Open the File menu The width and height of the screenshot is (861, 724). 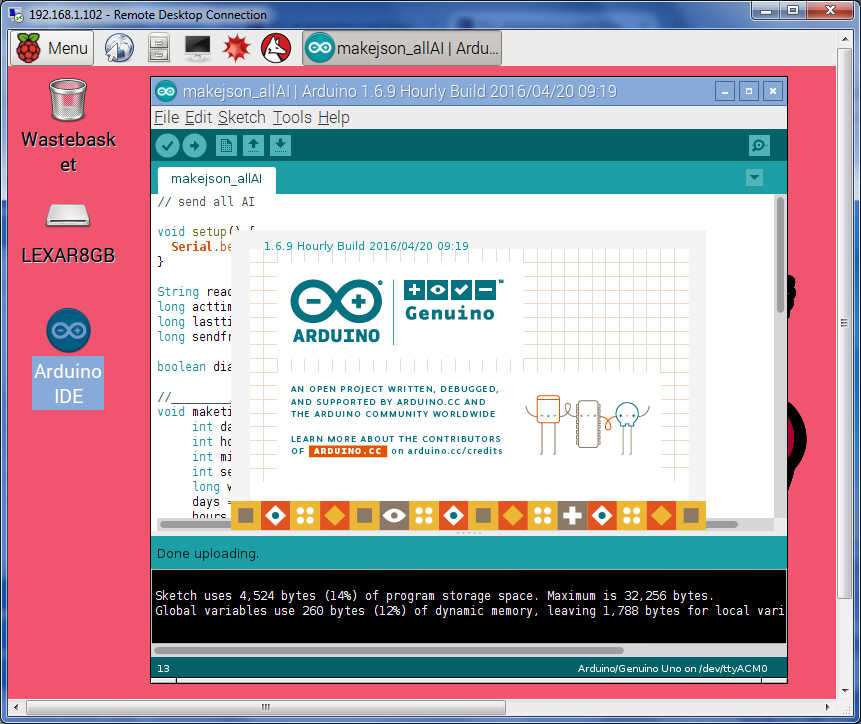[x=166, y=117]
